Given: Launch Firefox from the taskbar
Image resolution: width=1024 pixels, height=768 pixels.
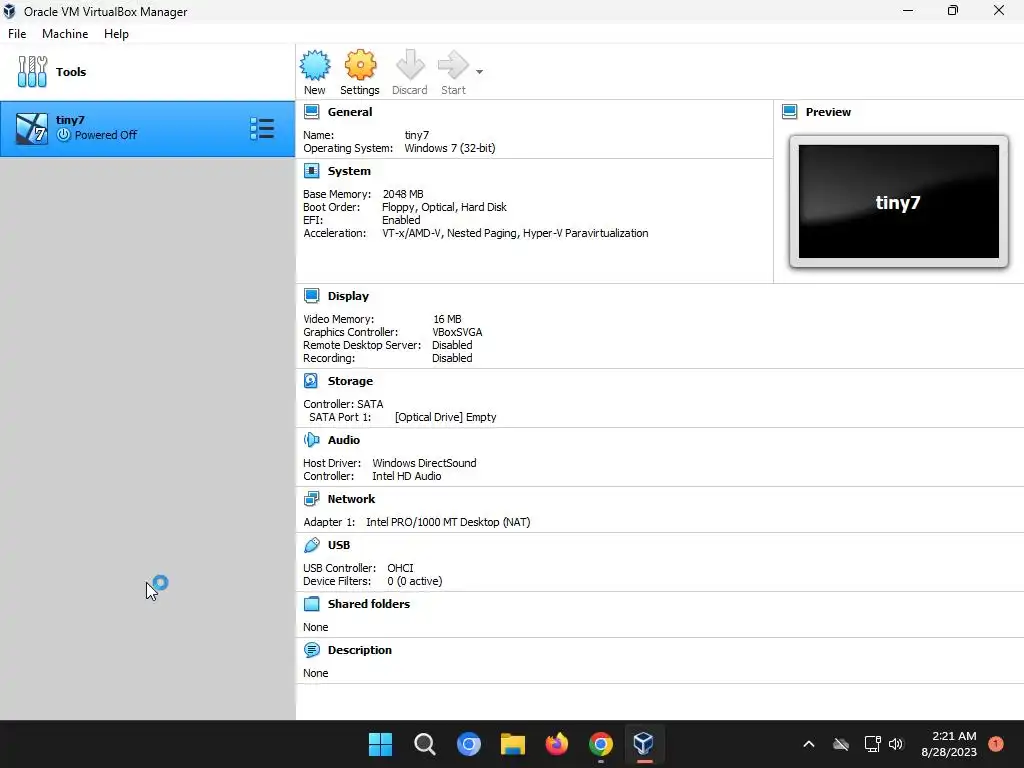Looking at the screenshot, I should pyautogui.click(x=556, y=744).
